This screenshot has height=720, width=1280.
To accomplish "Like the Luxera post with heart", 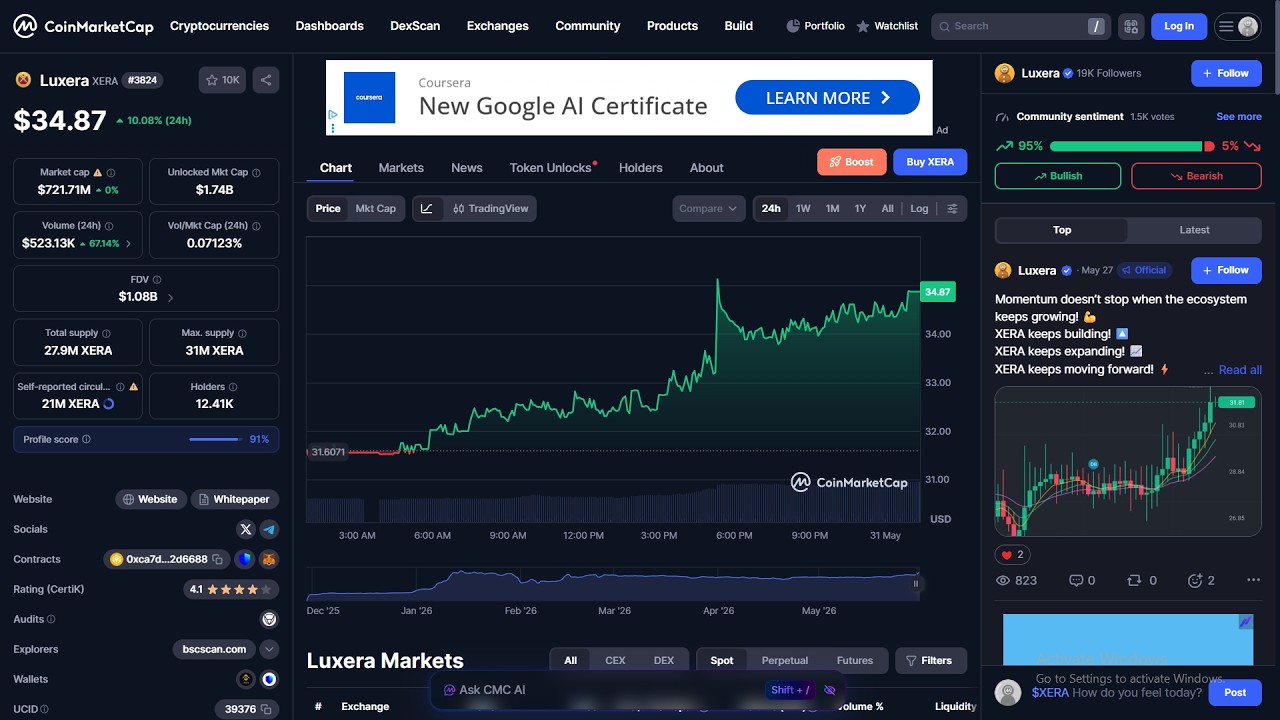I will [1012, 555].
